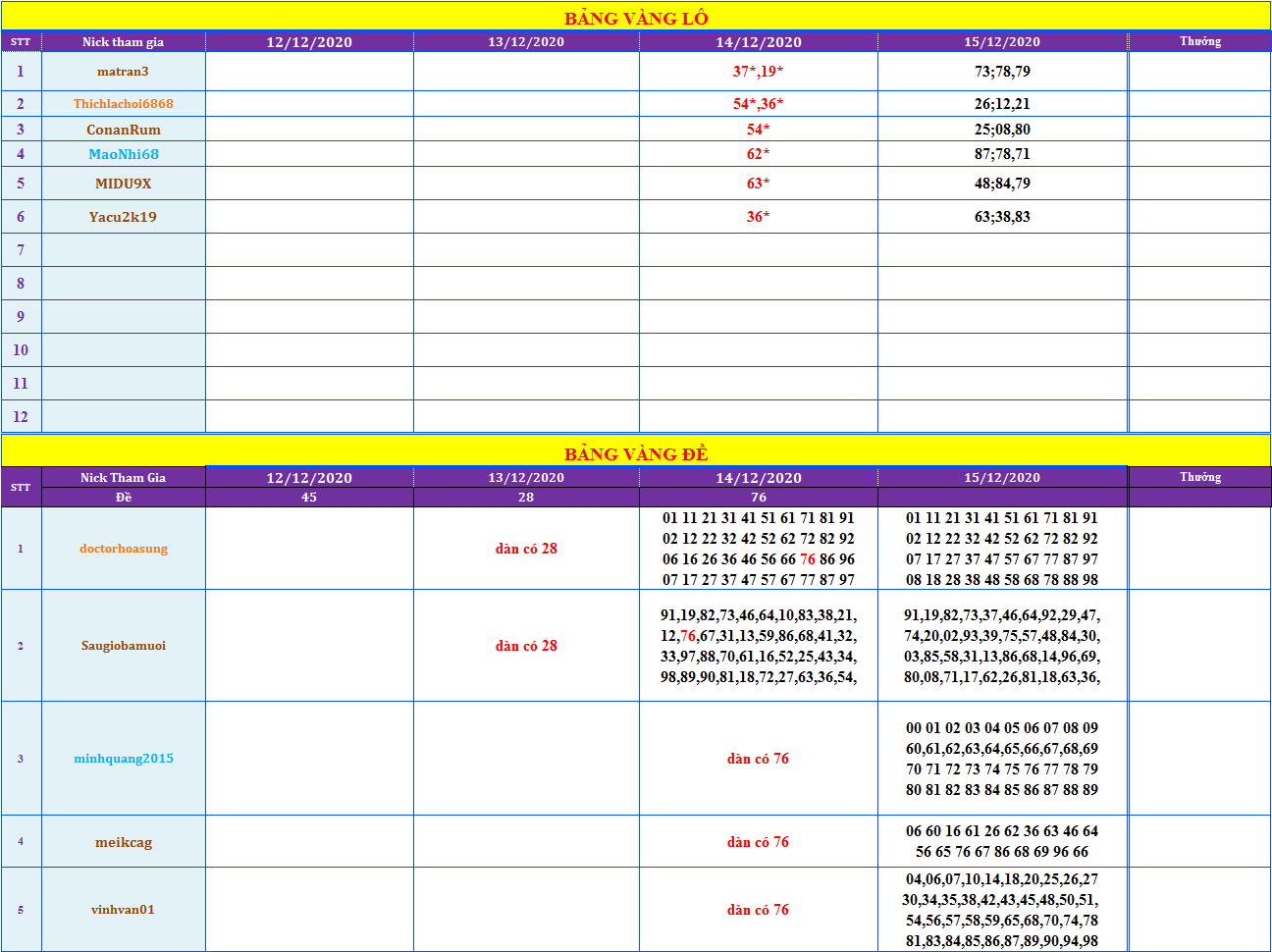Select nick Yacu2k19
Screen dimensions: 1272x952
coord(123,217)
